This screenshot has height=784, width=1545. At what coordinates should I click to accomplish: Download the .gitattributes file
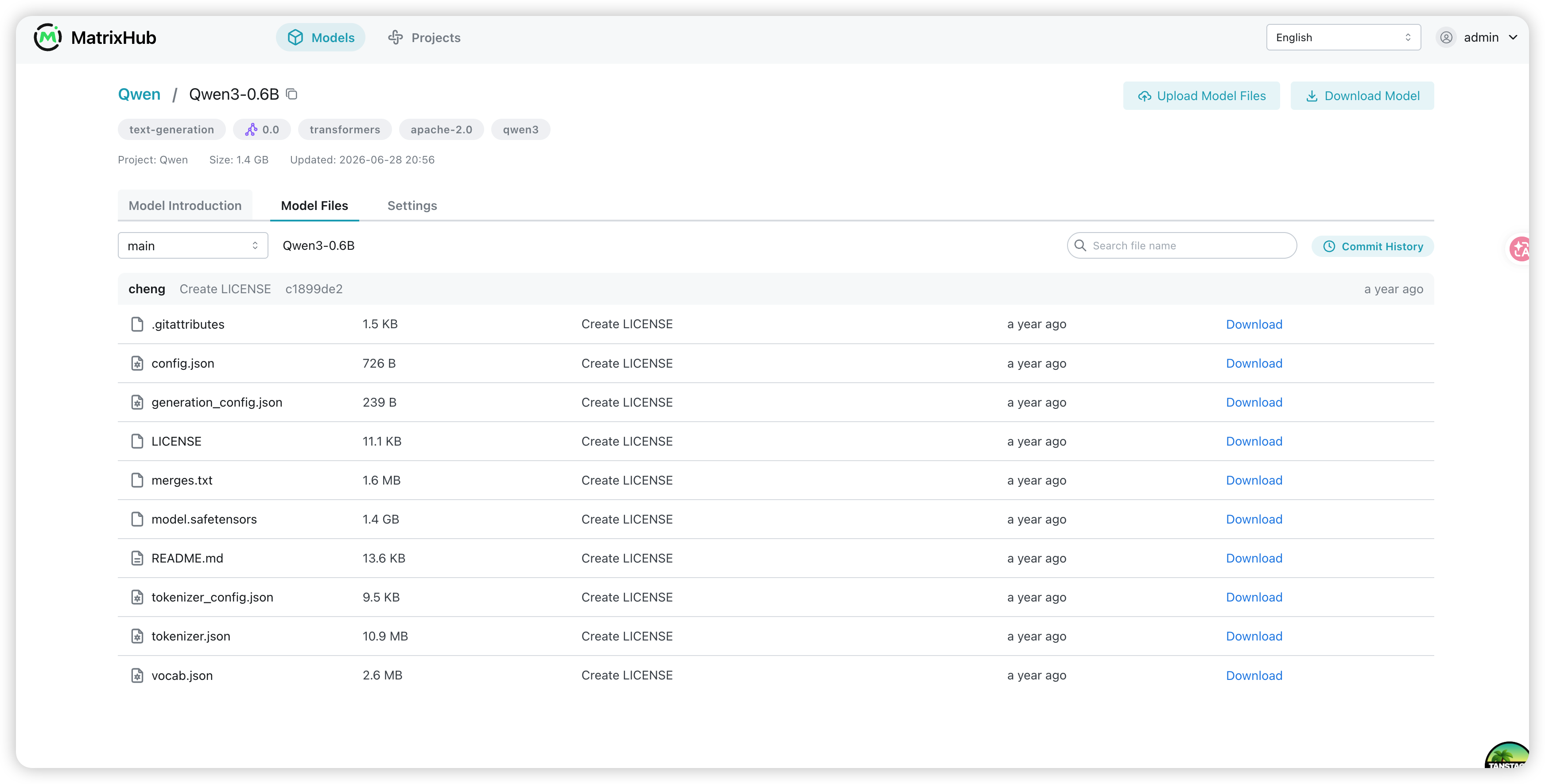pos(1254,324)
